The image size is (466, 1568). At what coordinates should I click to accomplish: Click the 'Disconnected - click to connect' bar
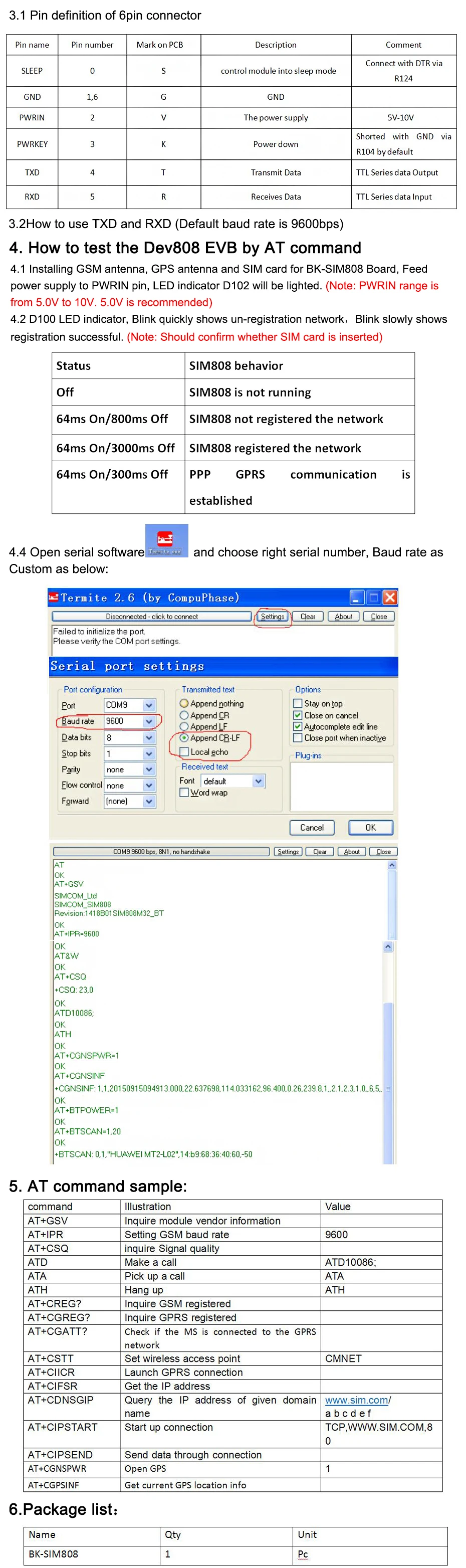pos(151,616)
